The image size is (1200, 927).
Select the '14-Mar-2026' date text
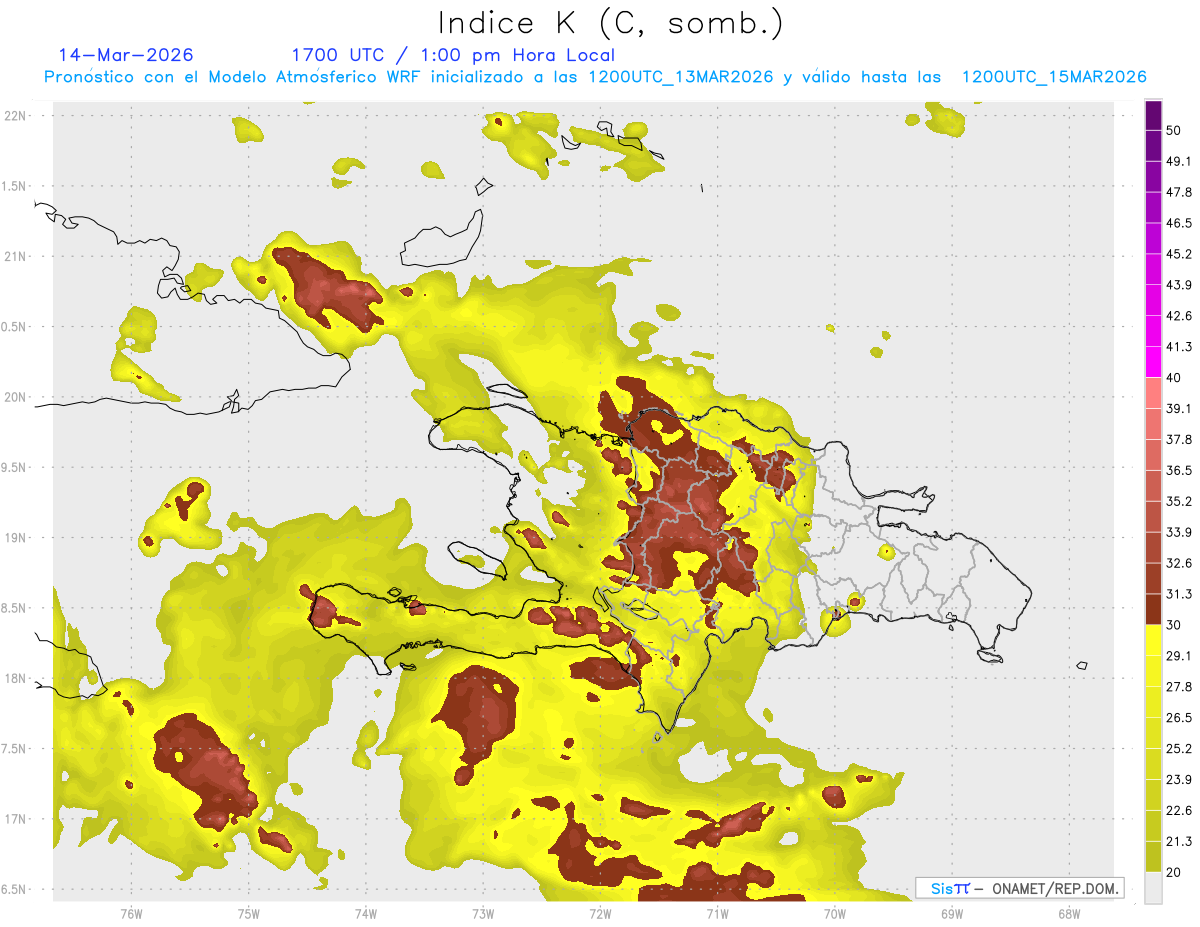[126, 55]
